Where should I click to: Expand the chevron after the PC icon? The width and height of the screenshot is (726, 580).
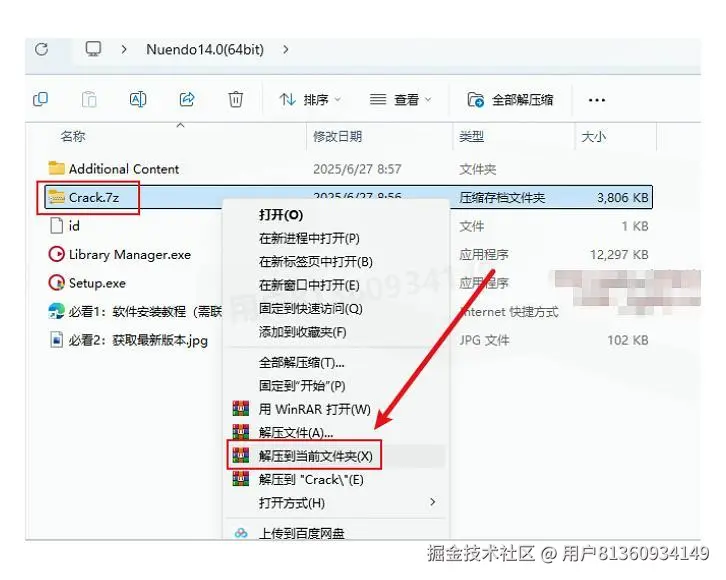123,49
